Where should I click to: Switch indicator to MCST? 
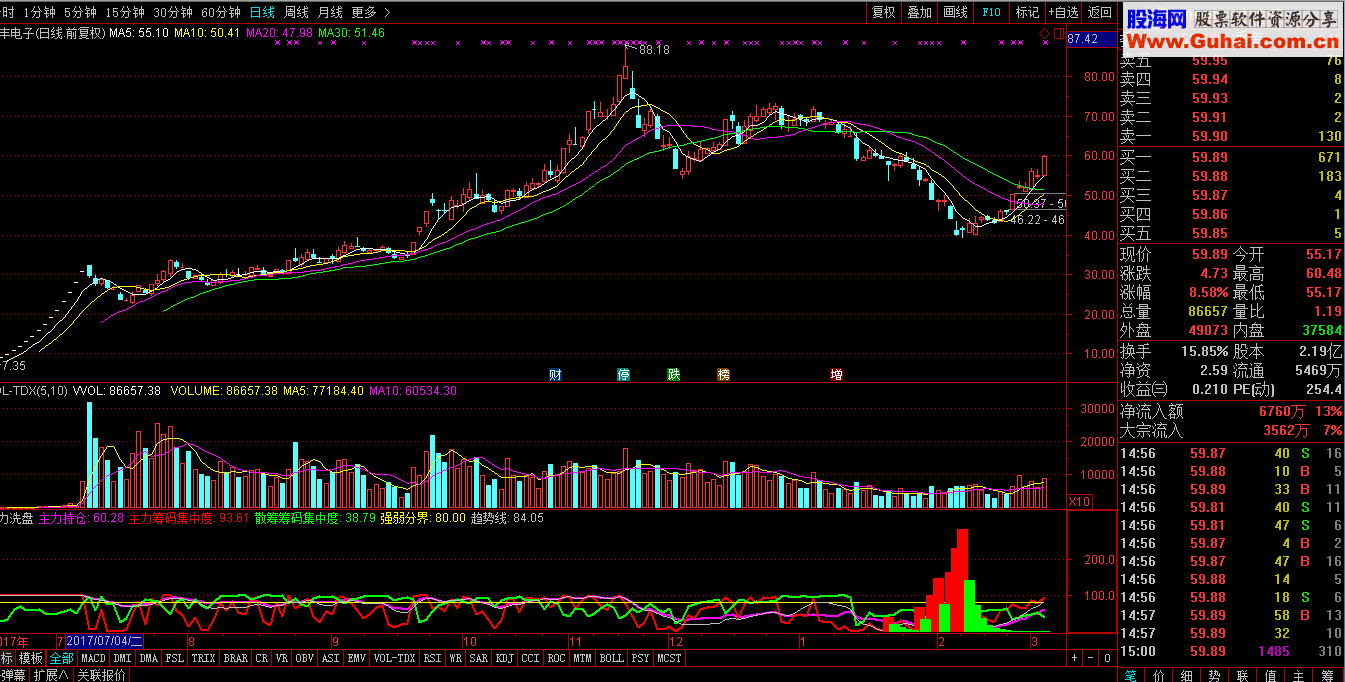(669, 658)
